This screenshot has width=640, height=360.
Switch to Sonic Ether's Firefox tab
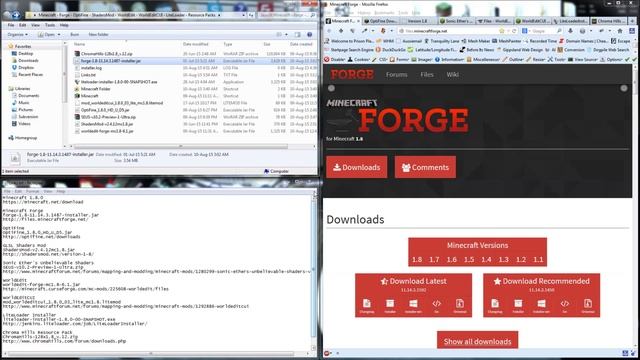(457, 21)
